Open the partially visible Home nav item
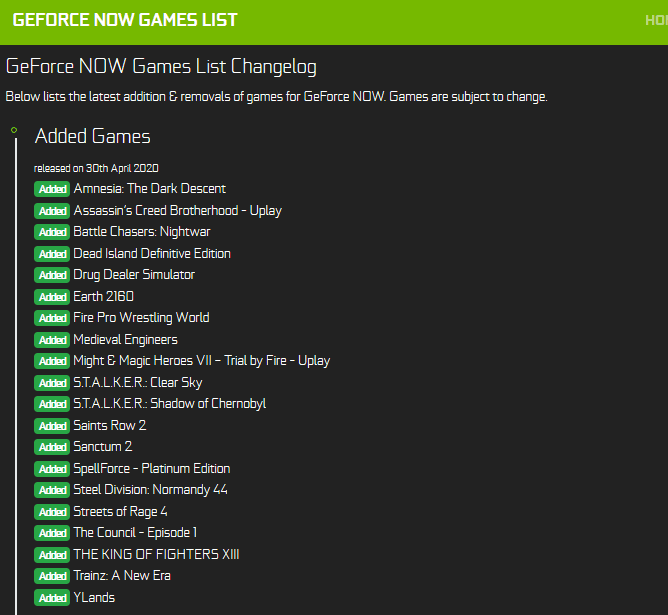 pos(656,20)
